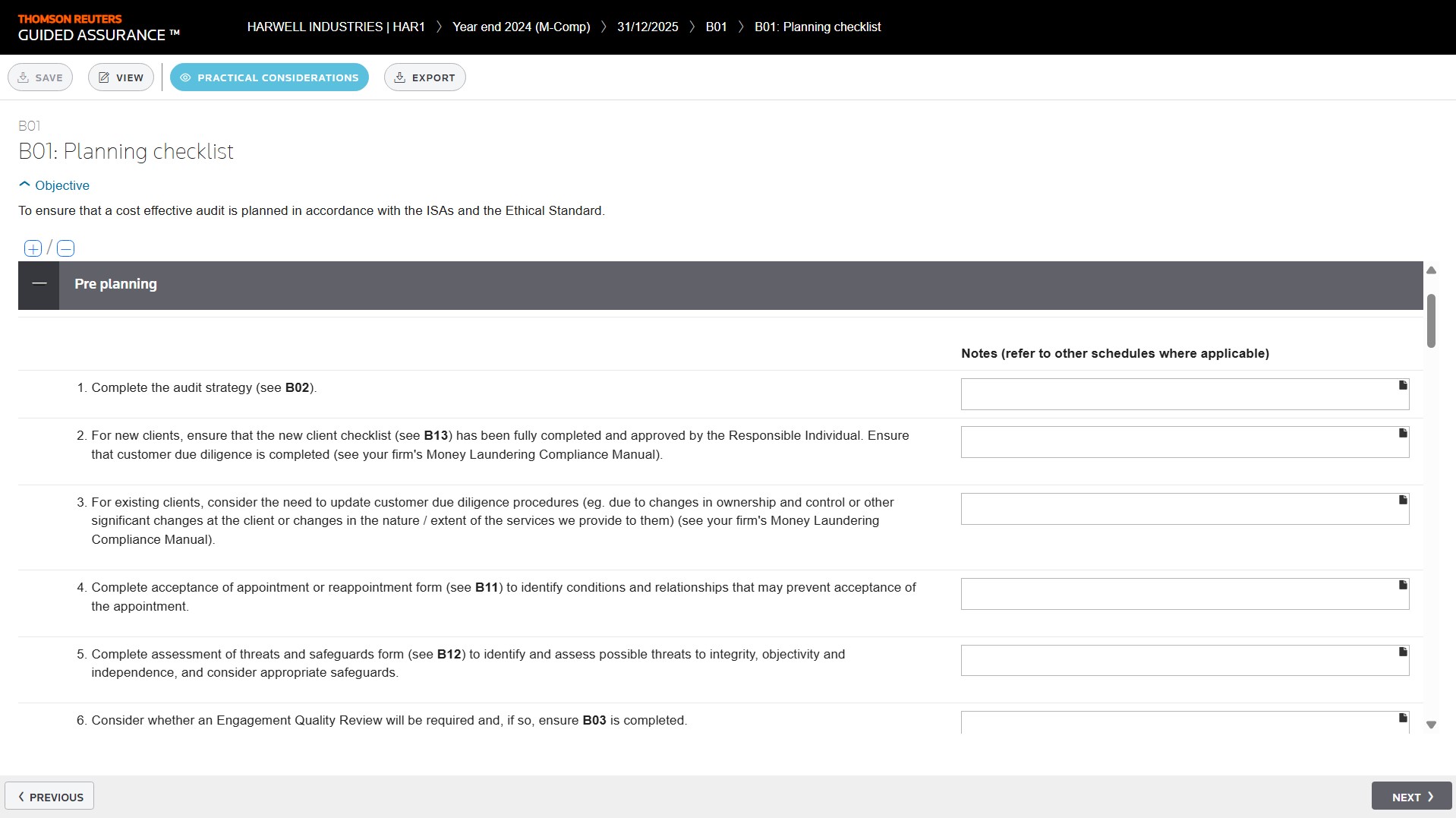Click the note document icon for item 5
This screenshot has width=1456, height=818.
point(1403,652)
